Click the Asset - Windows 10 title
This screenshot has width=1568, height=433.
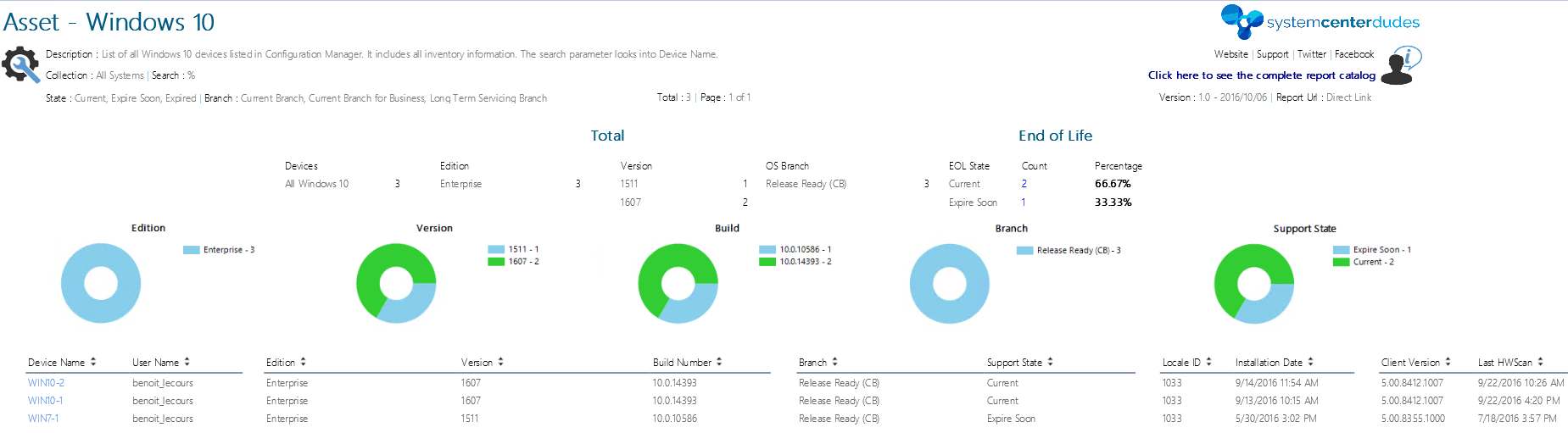pos(109,21)
